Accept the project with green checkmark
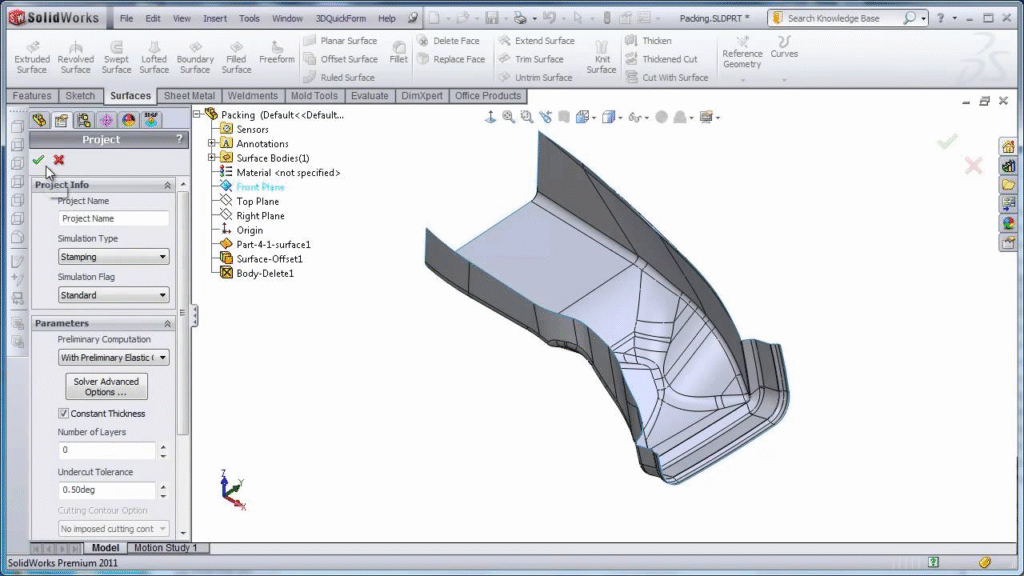This screenshot has width=1024, height=576. (x=38, y=160)
